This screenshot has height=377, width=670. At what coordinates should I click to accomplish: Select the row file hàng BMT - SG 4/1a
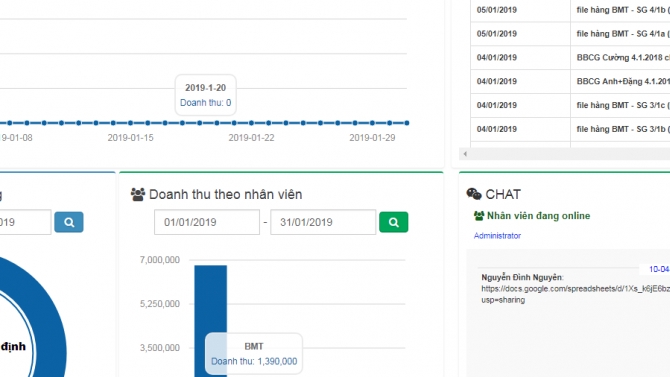click(570, 34)
